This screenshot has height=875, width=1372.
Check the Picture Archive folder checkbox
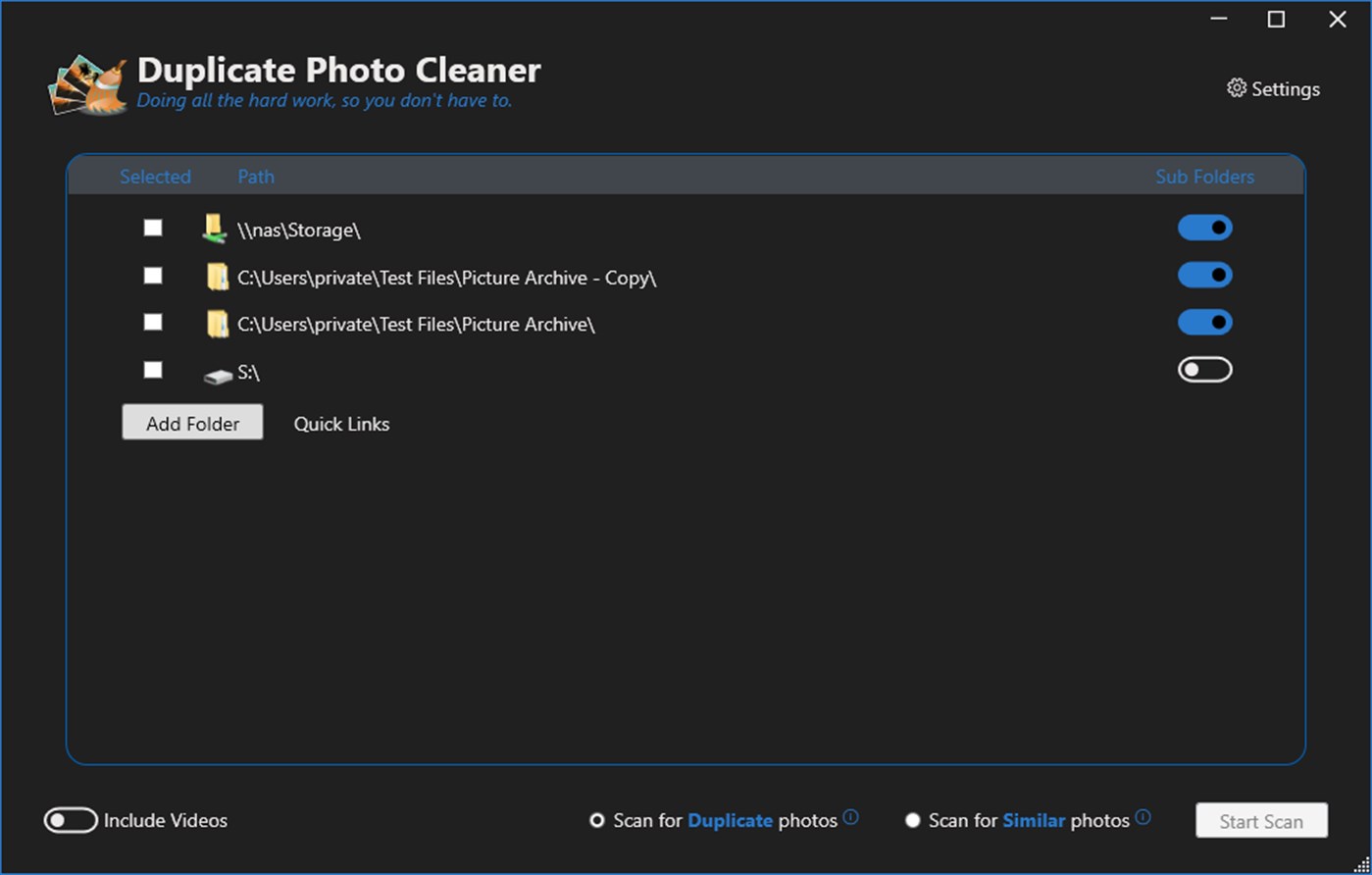click(153, 322)
